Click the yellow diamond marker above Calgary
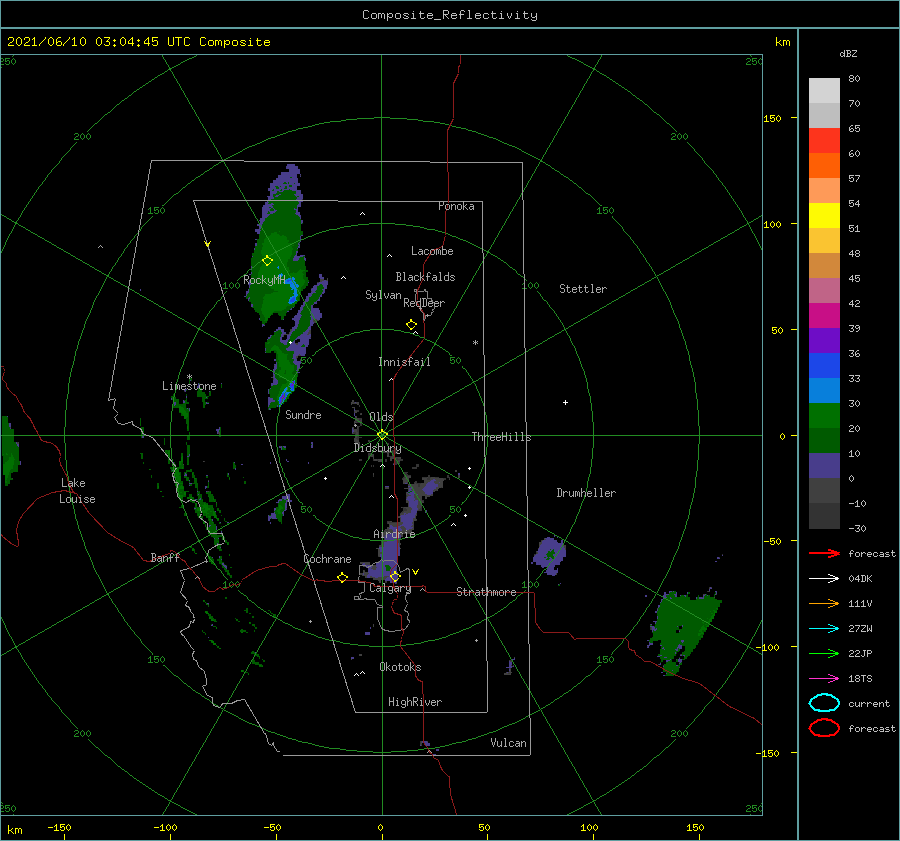 (395, 576)
